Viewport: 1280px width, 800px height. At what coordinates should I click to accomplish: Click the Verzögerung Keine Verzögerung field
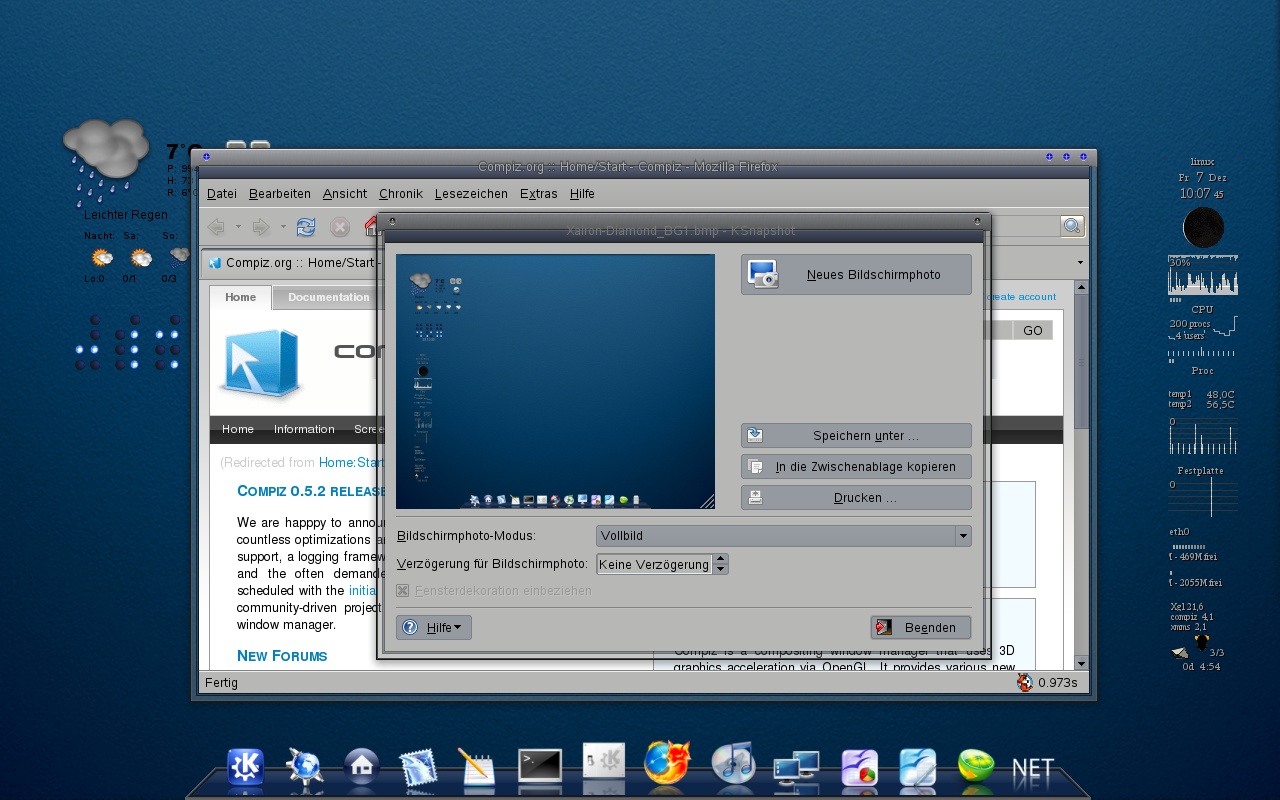[654, 564]
